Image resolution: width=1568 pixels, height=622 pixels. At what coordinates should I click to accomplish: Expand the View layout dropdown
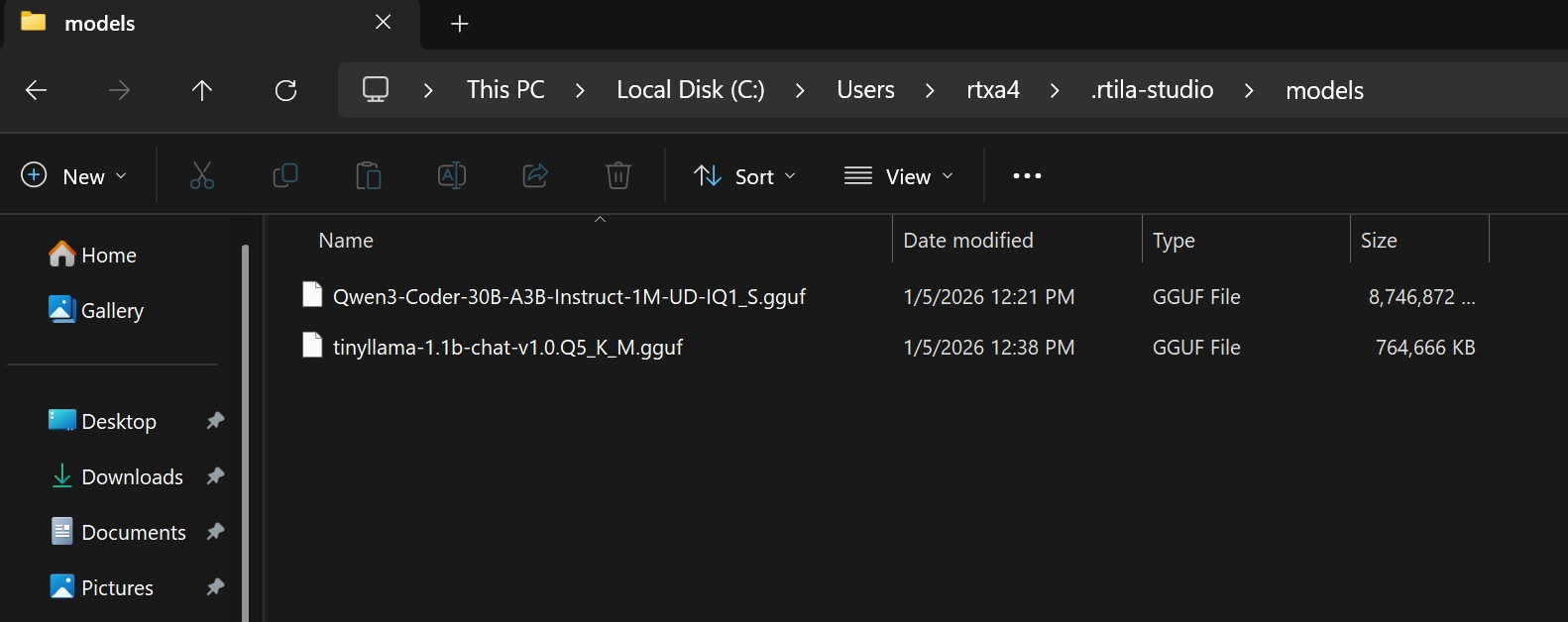899,176
